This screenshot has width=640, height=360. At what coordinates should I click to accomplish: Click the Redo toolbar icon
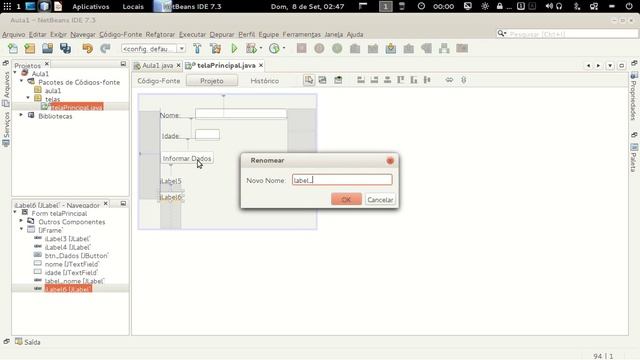click(x=105, y=49)
